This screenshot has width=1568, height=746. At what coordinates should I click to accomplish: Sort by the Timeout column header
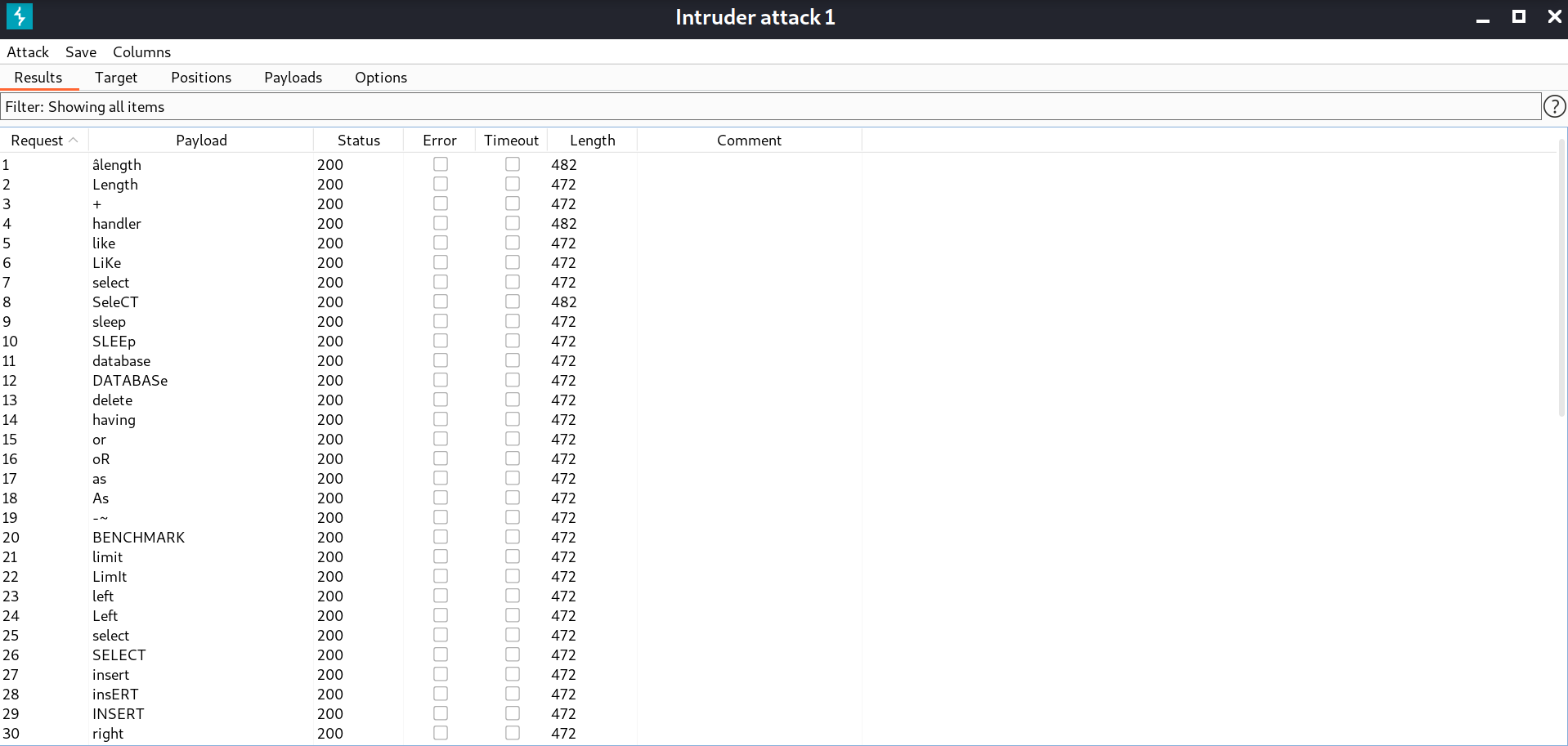511,140
